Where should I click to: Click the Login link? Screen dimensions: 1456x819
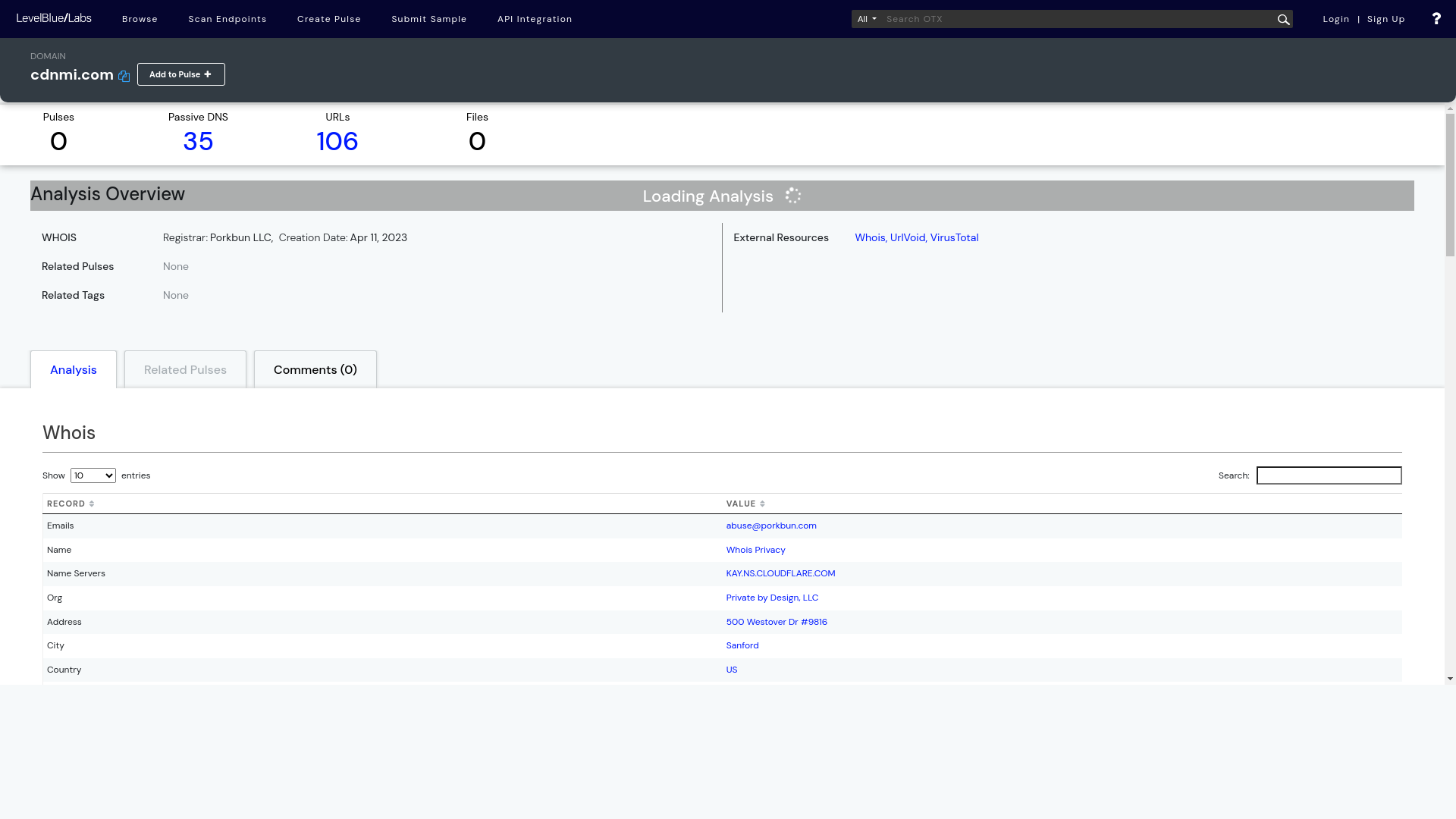coord(1336,19)
